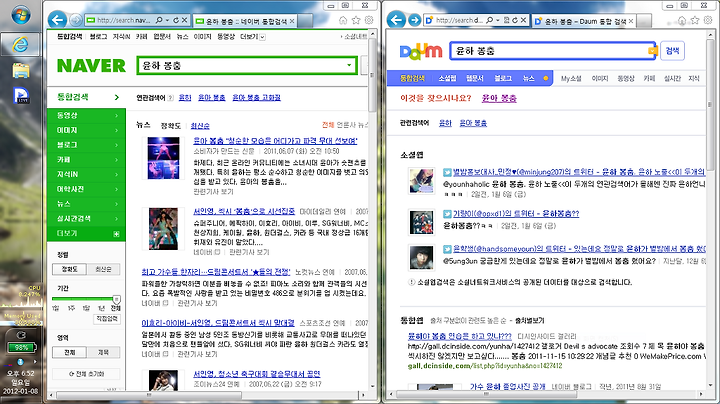Image resolution: width=720 pixels, height=404 pixels.
Task: Open favorites star in the Naver window
Action: pyautogui.click(x=356, y=20)
